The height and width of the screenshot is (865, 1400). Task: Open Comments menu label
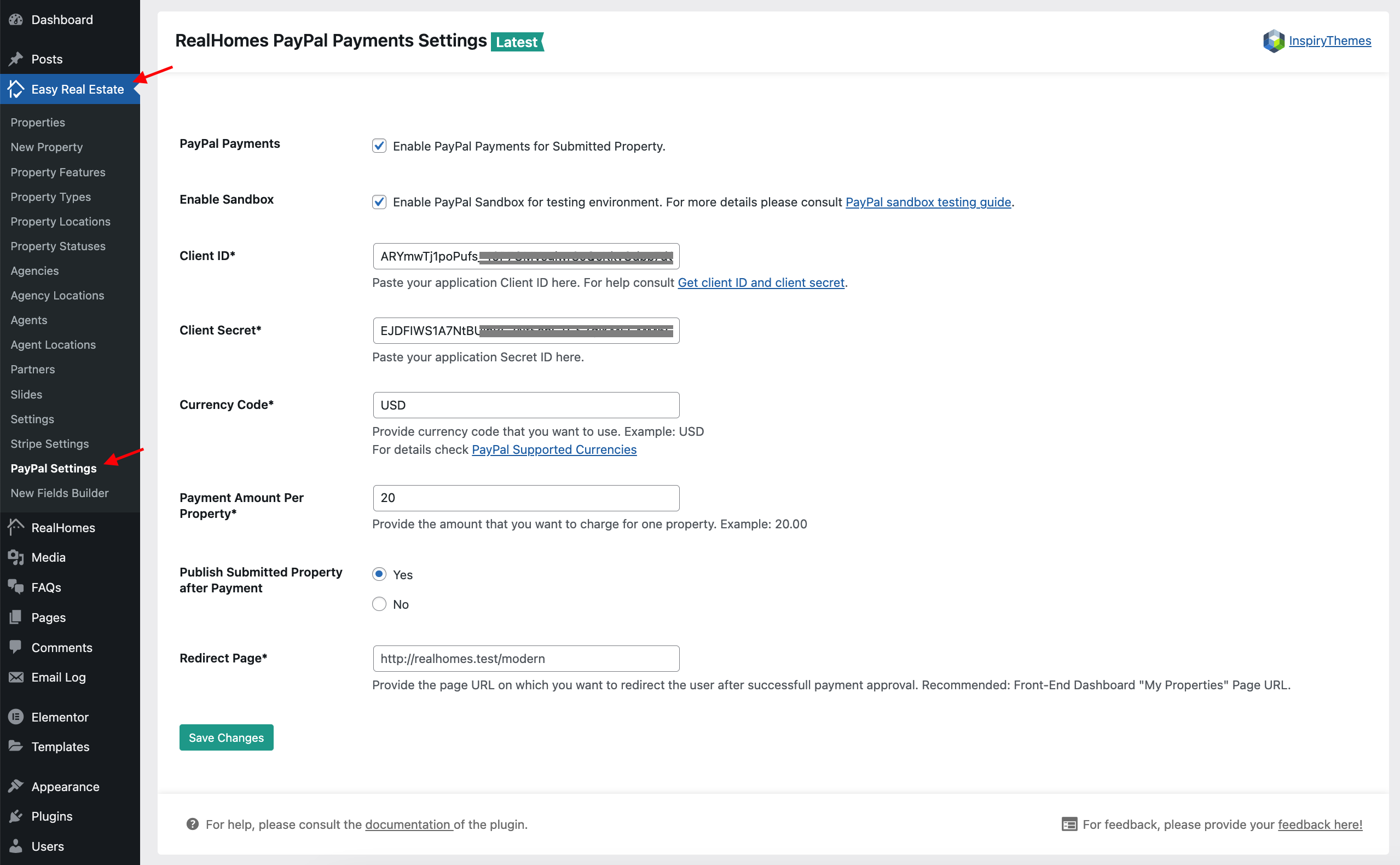[x=62, y=648]
